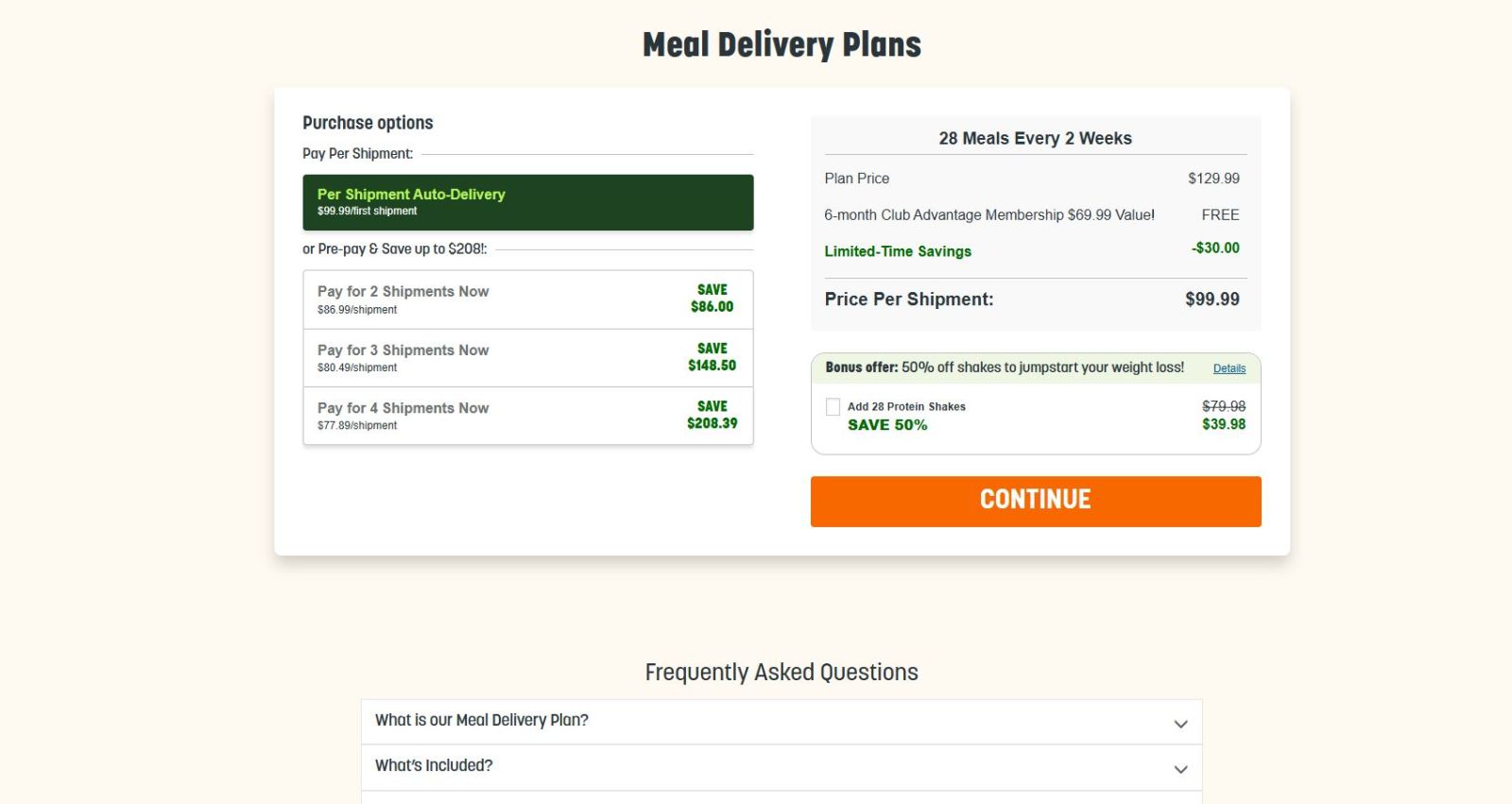Choose Pay for 4 Shipments Now
Screen dimensions: 1512x804
click(528, 416)
